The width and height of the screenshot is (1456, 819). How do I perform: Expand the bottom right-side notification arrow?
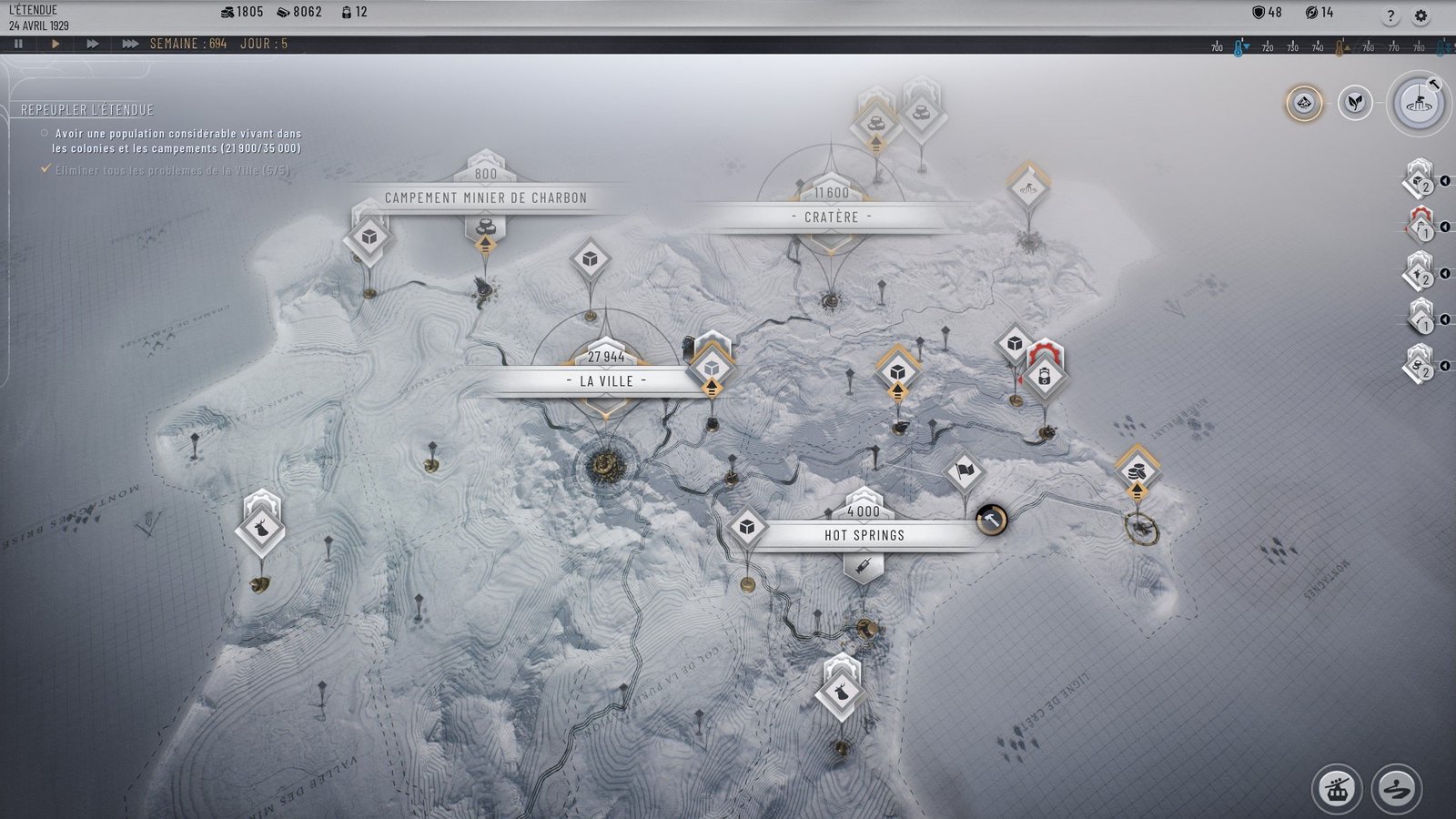click(x=1445, y=366)
